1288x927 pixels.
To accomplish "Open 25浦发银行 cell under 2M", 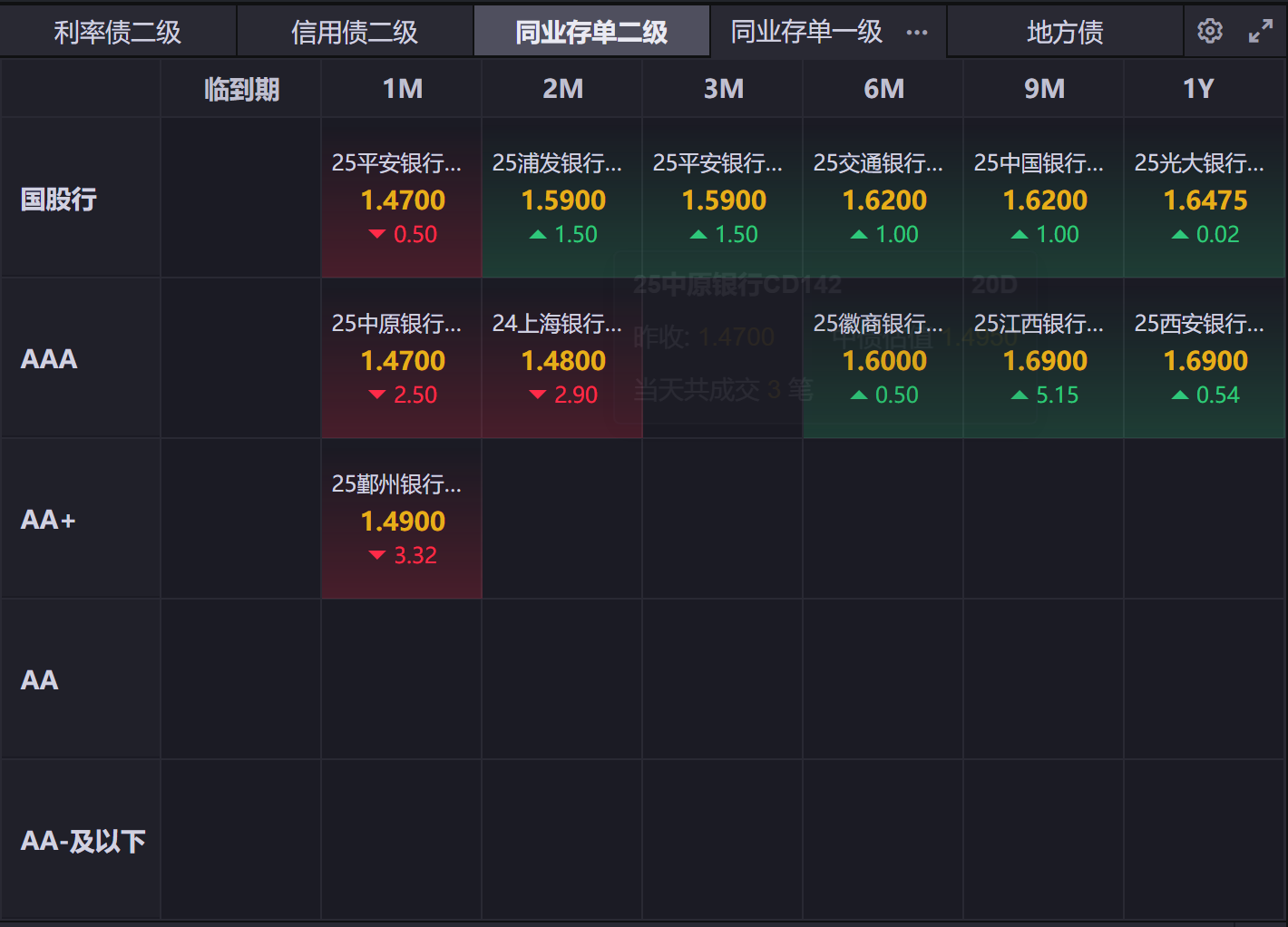I will (562, 199).
